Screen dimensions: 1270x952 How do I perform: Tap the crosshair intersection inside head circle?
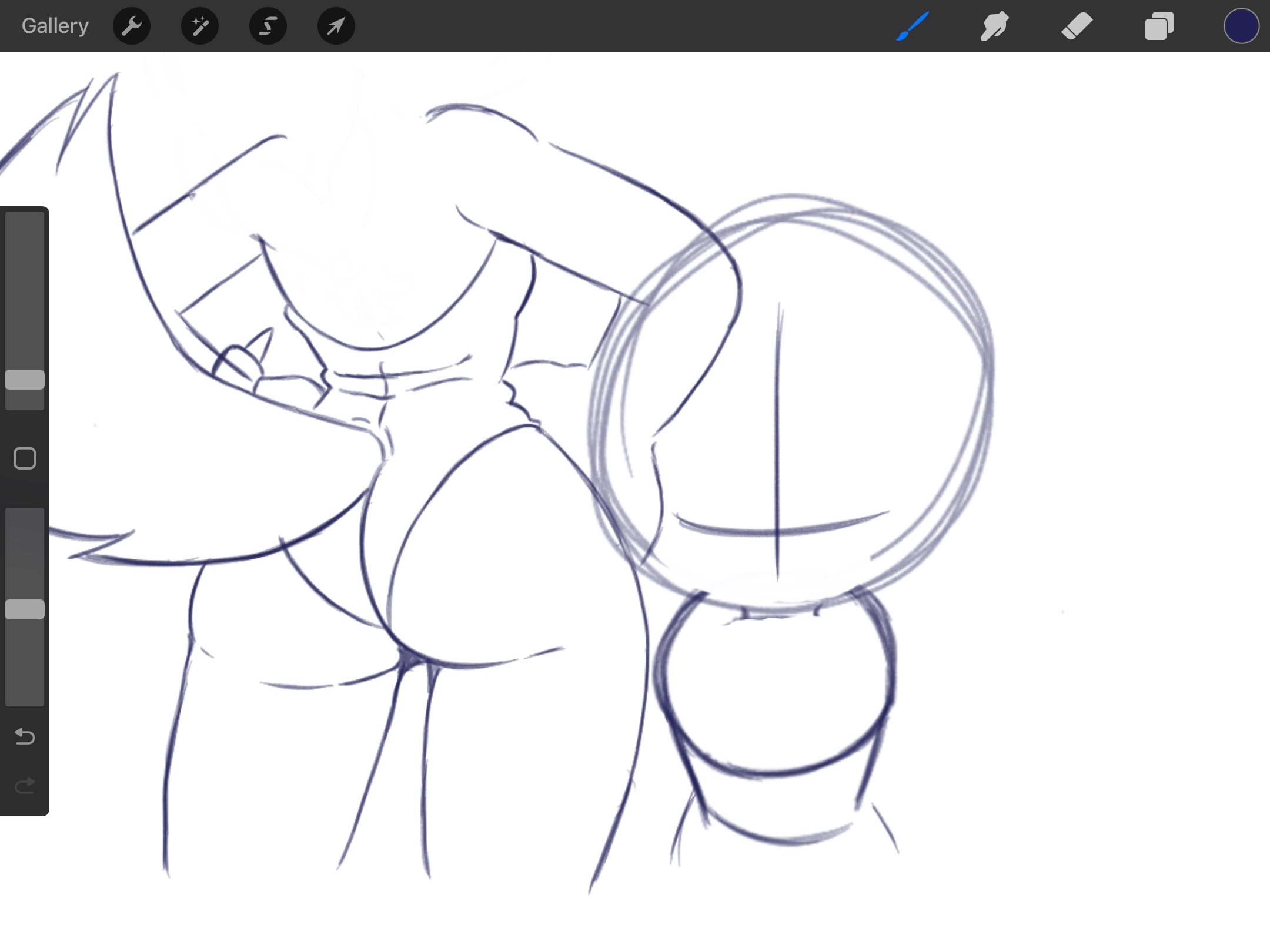778,533
